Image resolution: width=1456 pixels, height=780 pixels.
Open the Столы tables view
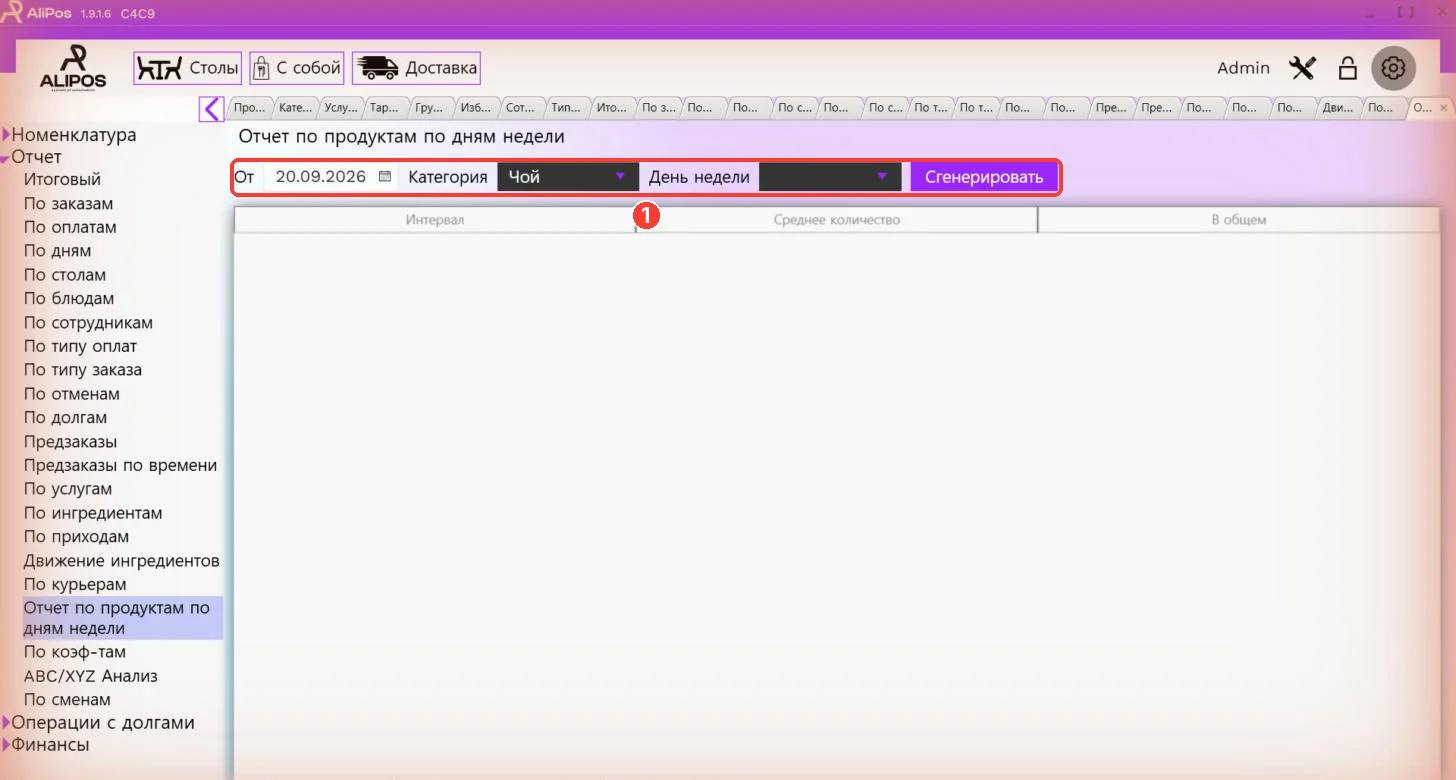tap(187, 68)
